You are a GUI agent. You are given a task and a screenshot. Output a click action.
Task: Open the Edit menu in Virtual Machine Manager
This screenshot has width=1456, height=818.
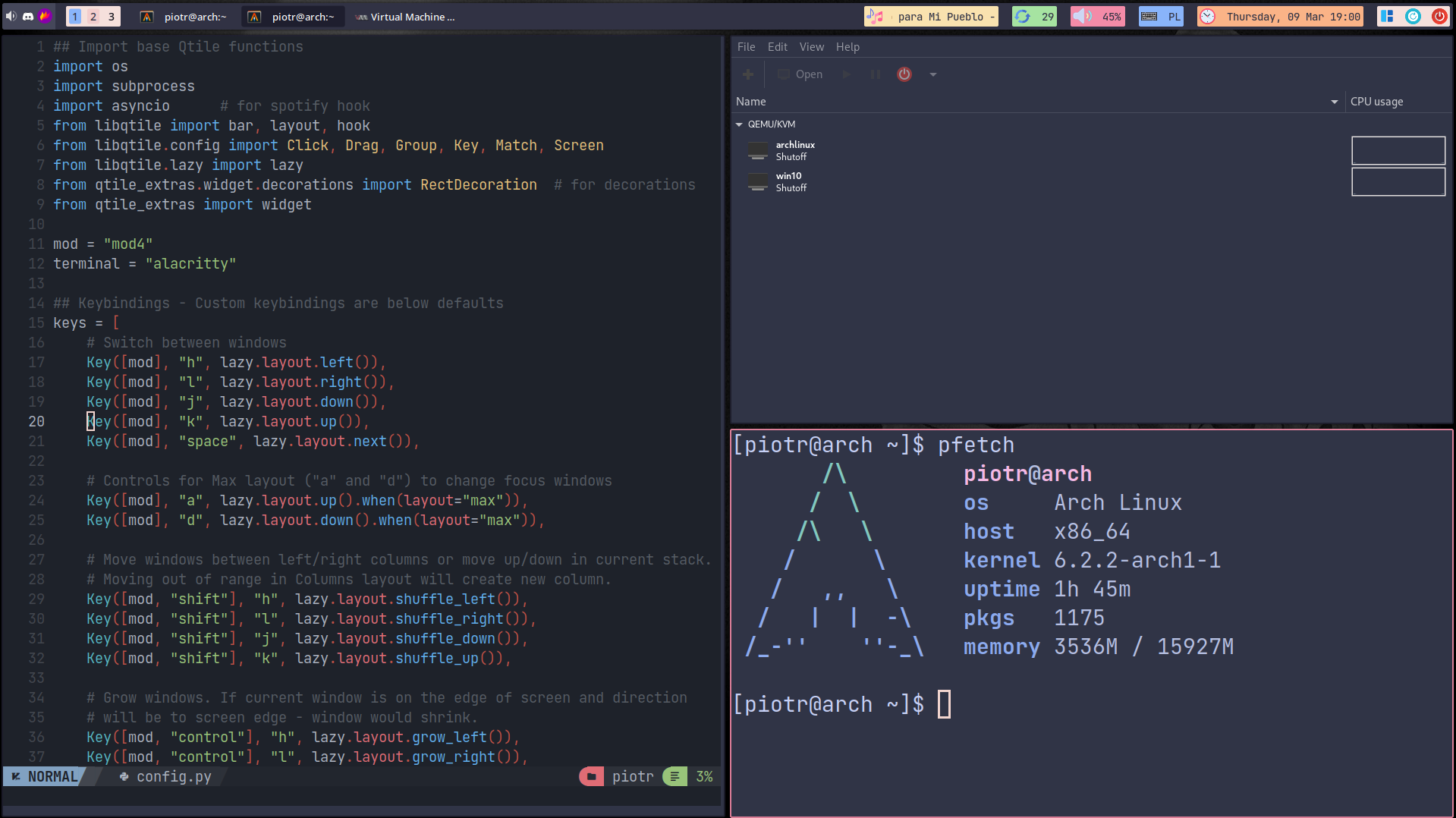tap(777, 47)
